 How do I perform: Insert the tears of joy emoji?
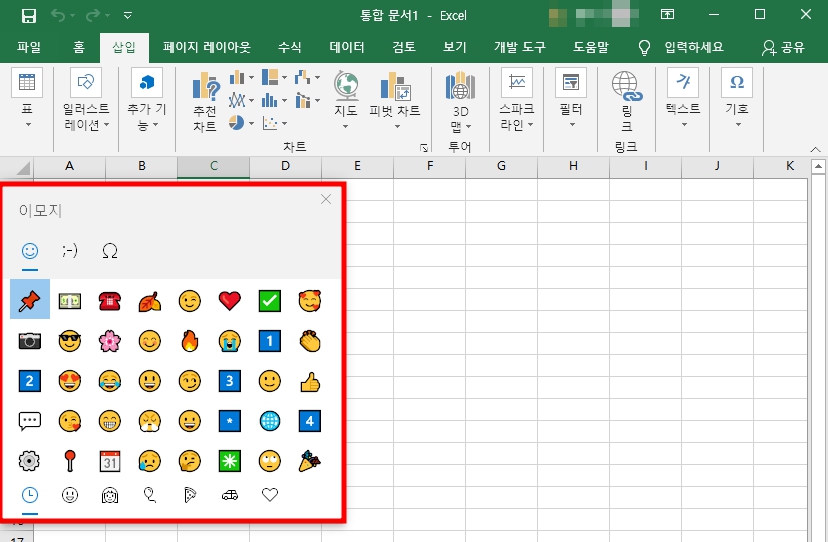110,381
